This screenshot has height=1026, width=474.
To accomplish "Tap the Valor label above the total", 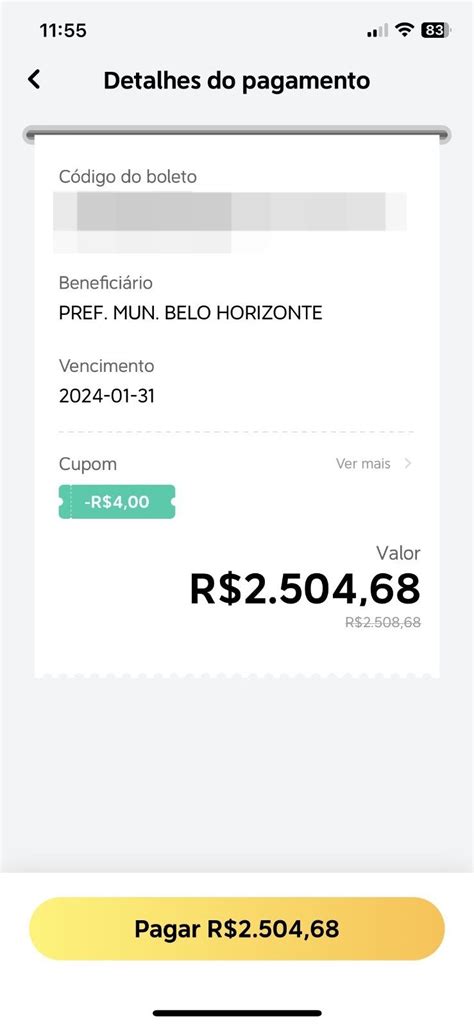I will tap(398, 553).
